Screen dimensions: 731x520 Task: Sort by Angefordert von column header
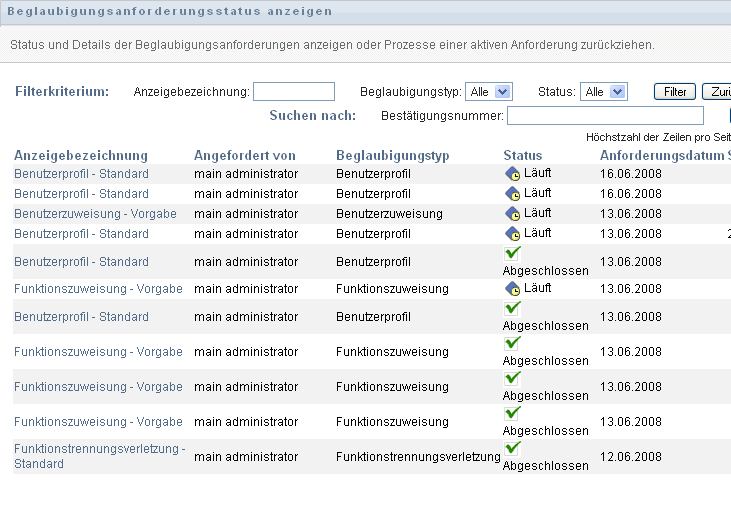tap(245, 155)
